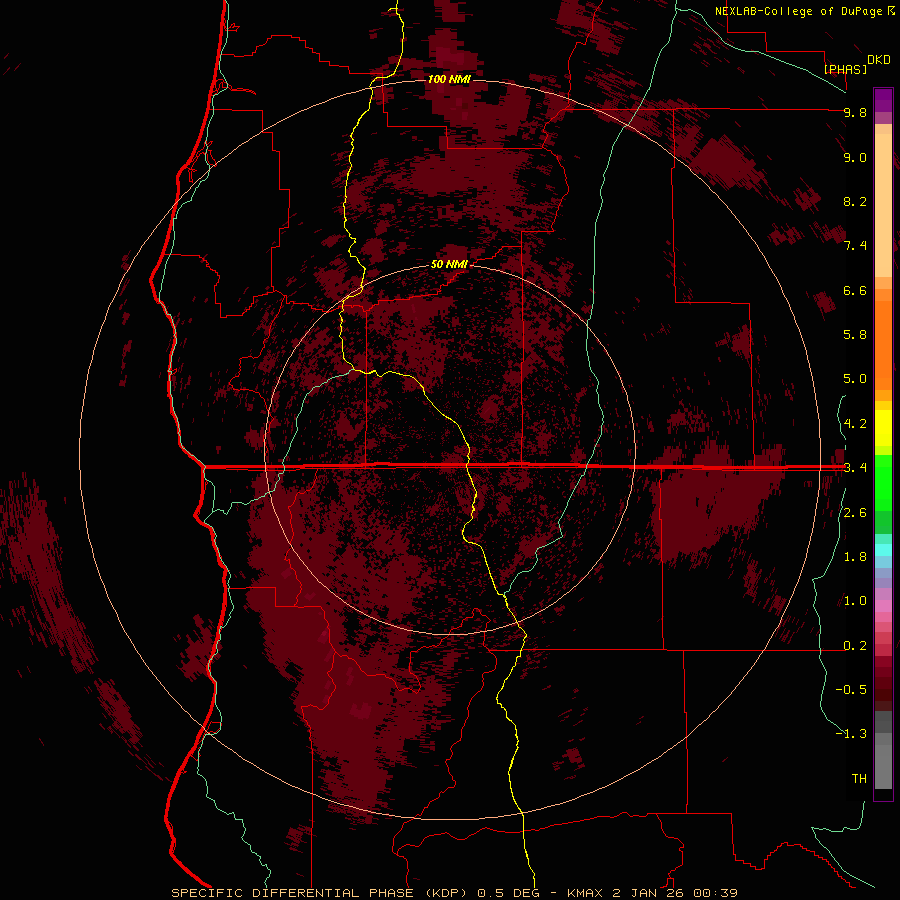900x900 pixels.
Task: Click the 2 JAN 26 00:39 timestamp
Action: click(x=676, y=893)
